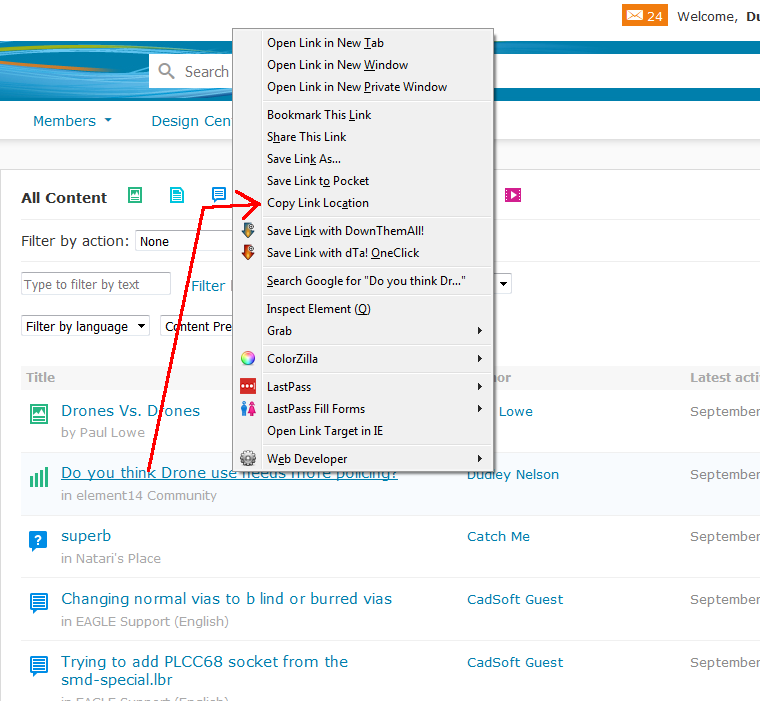Expand the LastPass submenu
760x701 pixels.
coord(377,386)
